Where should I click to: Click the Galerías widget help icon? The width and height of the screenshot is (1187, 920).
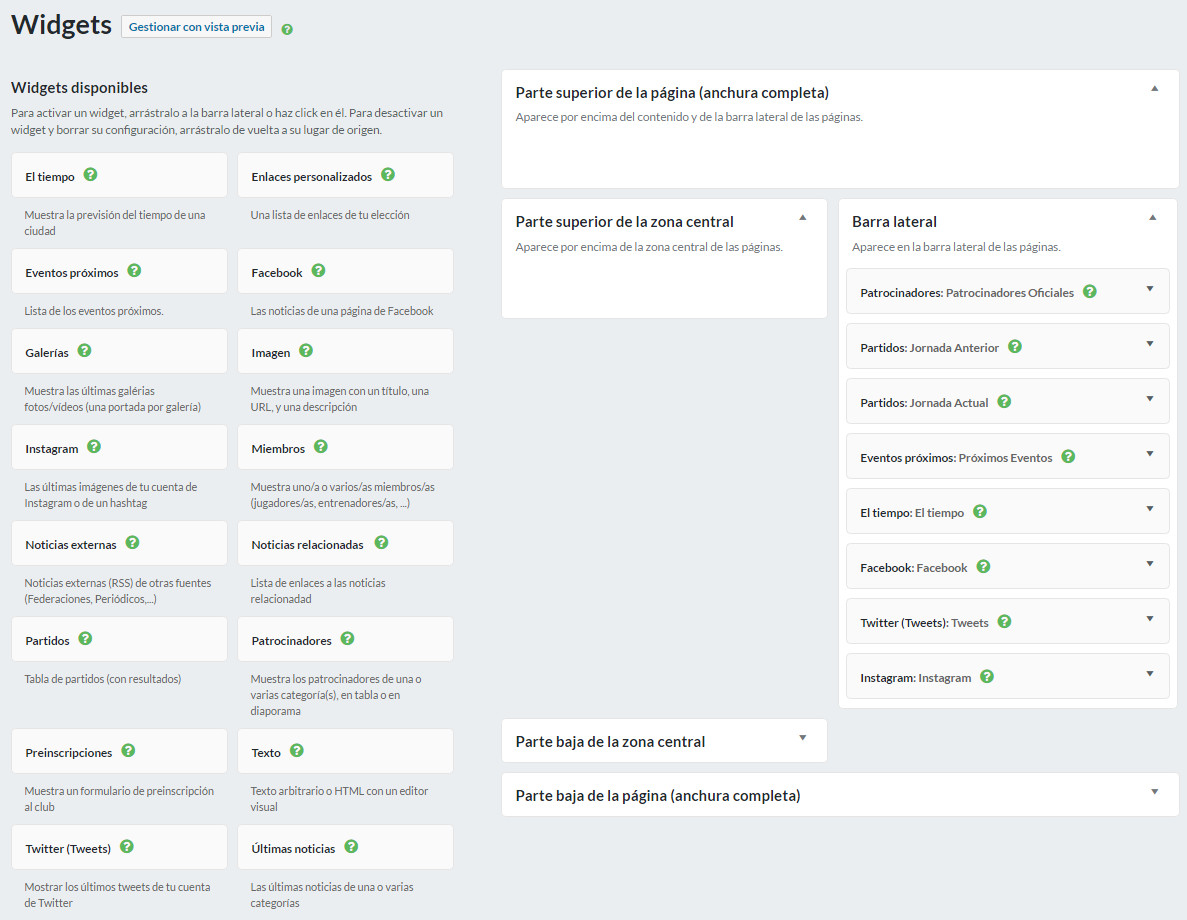(84, 351)
